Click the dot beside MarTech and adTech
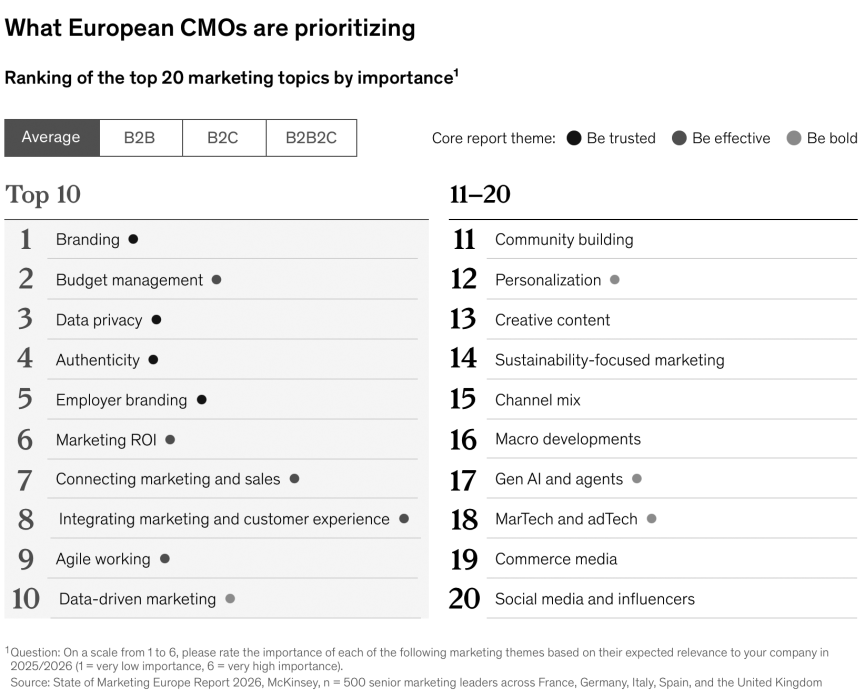Screen dimensions: 864x698 pyautogui.click(x=651, y=518)
